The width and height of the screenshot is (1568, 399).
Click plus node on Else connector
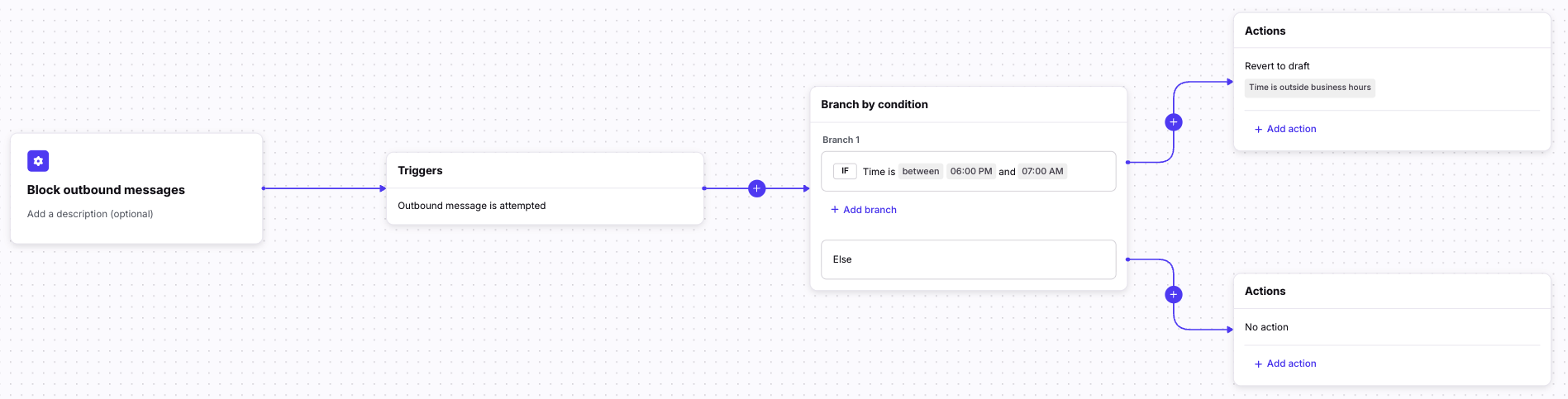(1173, 295)
